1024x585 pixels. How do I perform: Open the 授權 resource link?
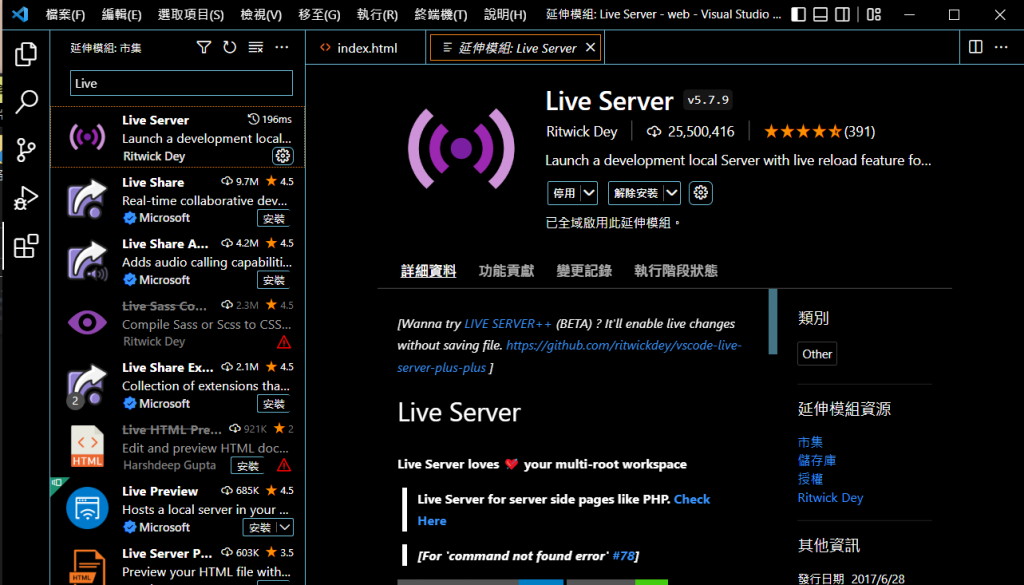point(810,479)
